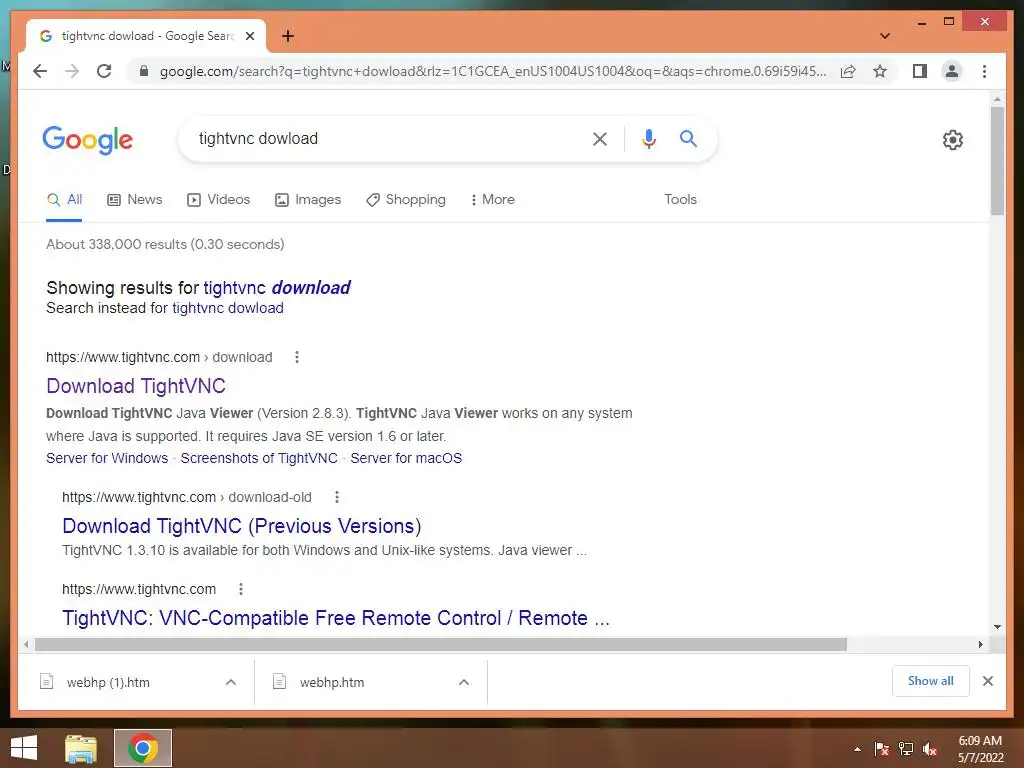This screenshot has height=768, width=1024.
Task: Open the Server for macOS sitelink
Action: pyautogui.click(x=406, y=458)
